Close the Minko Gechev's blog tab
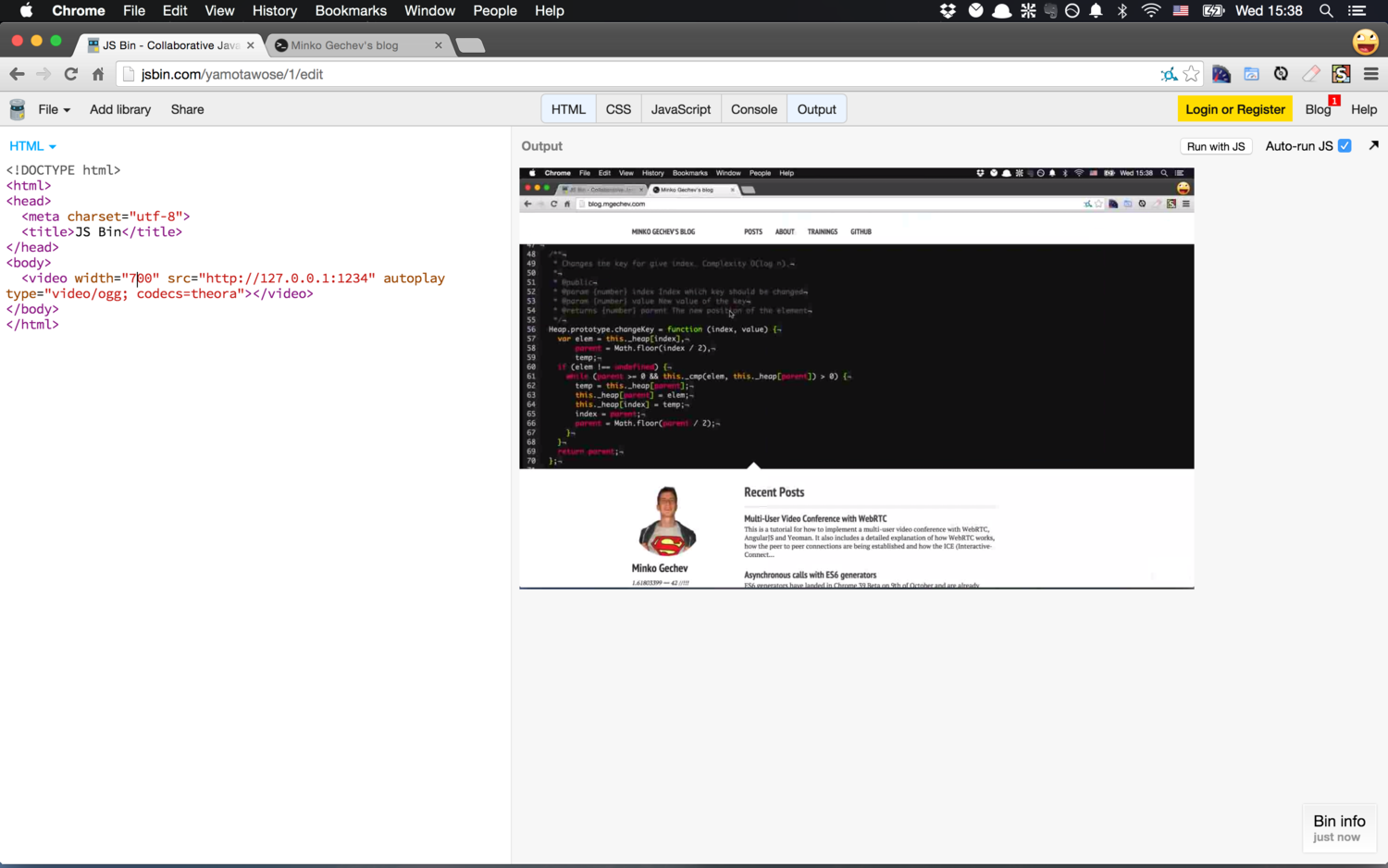 click(439, 44)
